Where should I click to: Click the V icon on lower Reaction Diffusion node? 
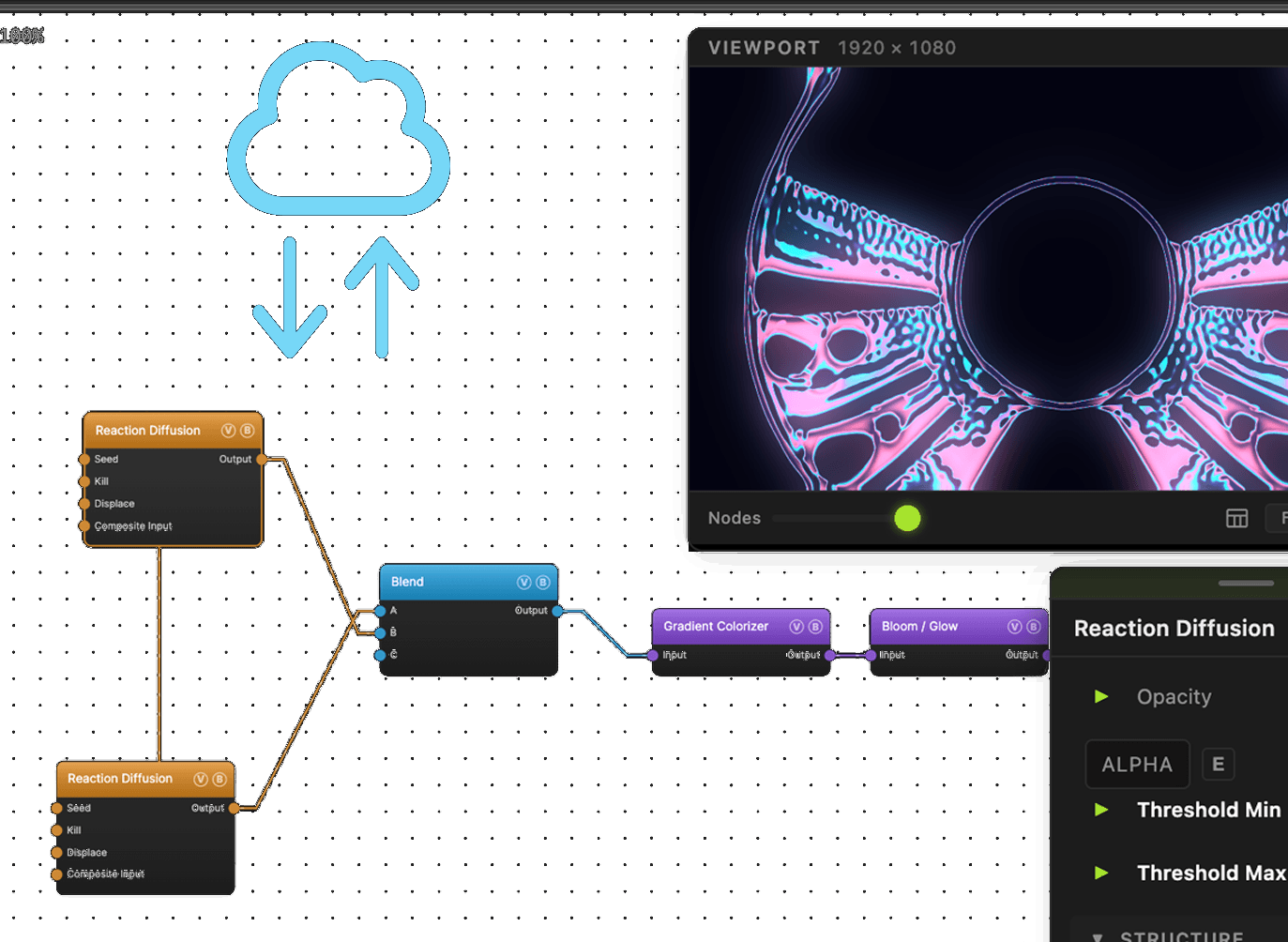(x=201, y=779)
